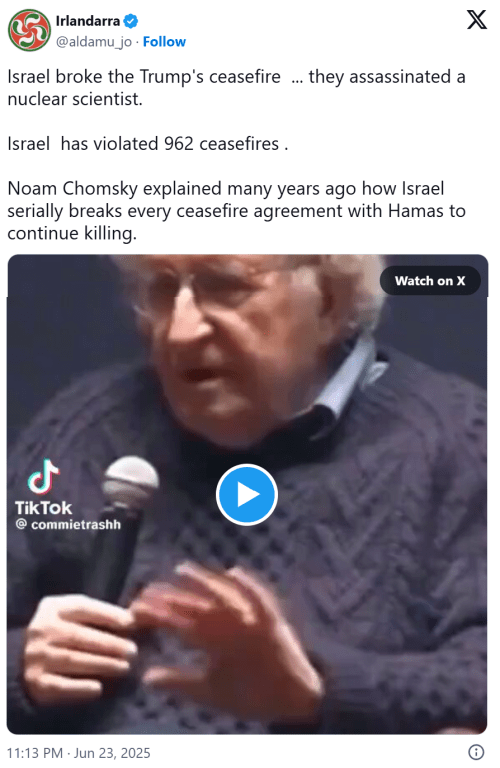The height and width of the screenshot is (768, 500).
Task: Open the X logo link
Action: 476,21
